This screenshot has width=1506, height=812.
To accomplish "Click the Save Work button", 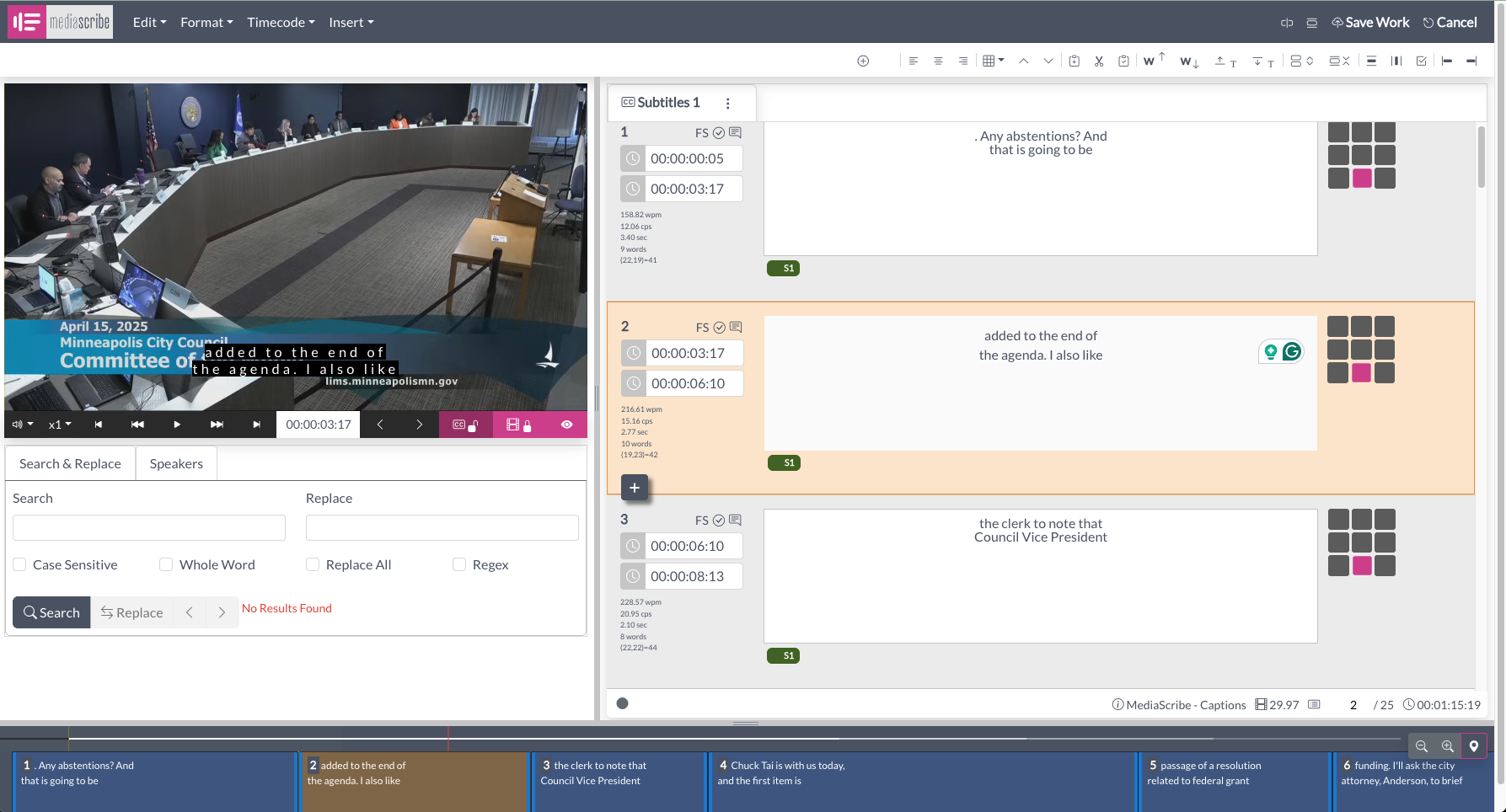I will coord(1370,22).
